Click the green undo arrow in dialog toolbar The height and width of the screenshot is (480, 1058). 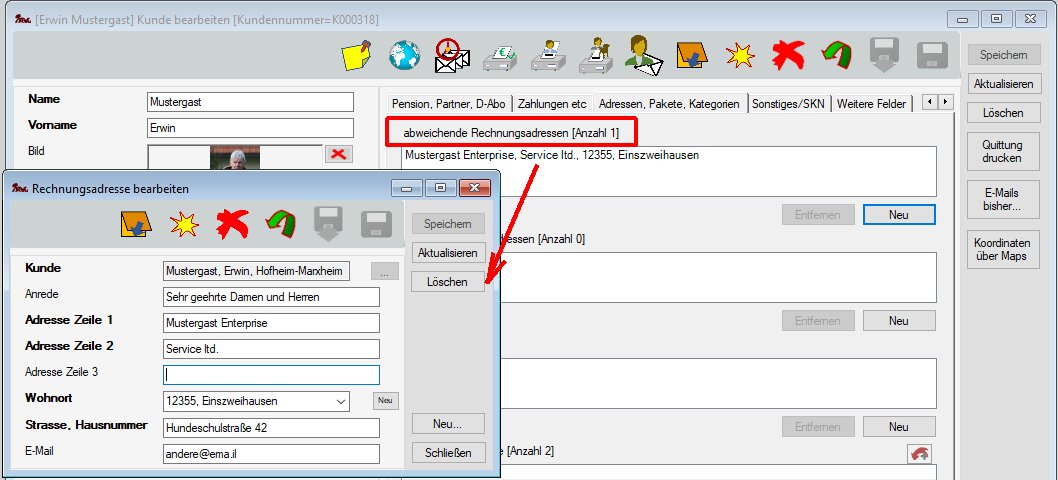[x=281, y=226]
